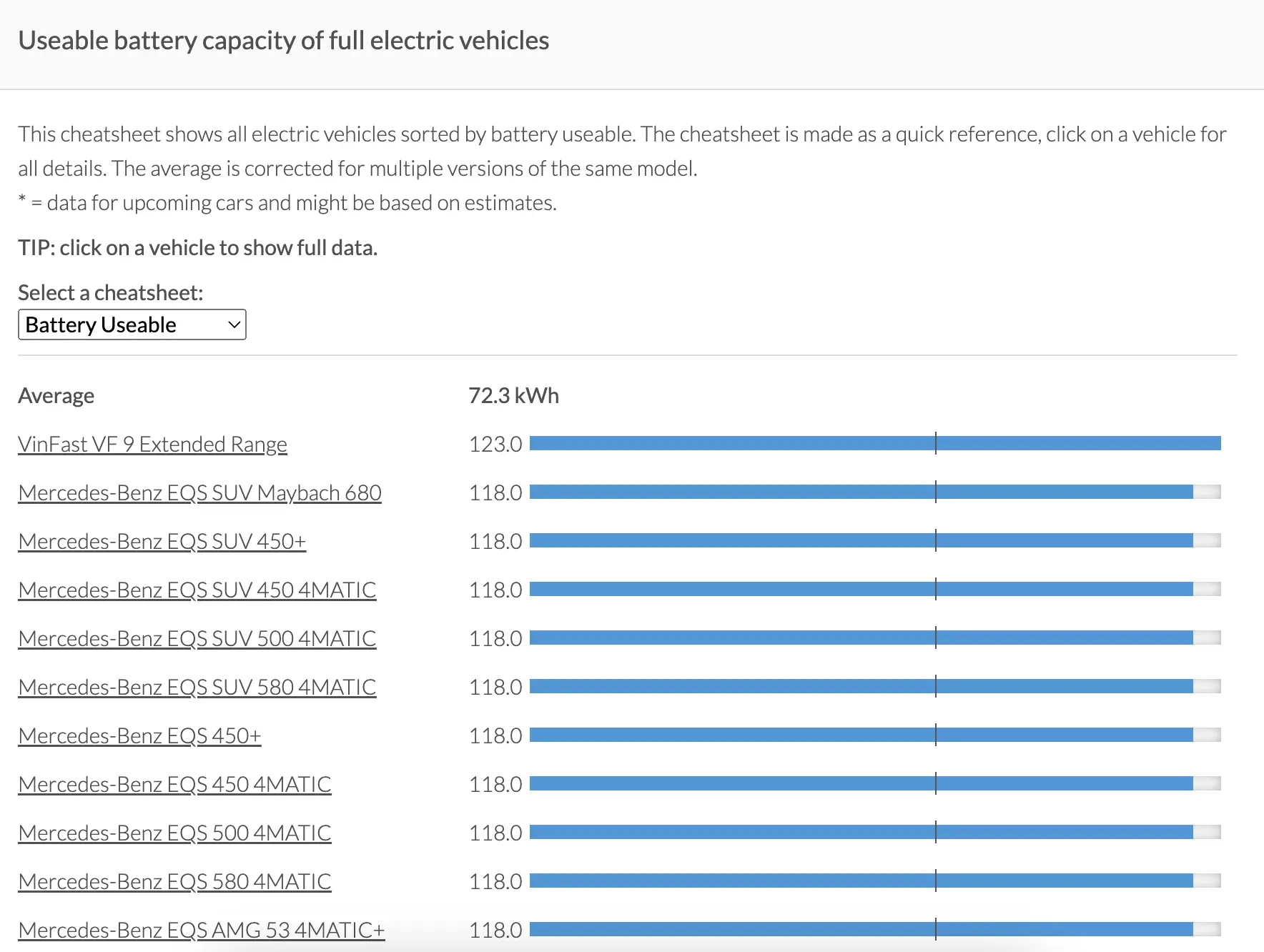
Task: Click the 123.0 kWh value text
Action: pos(495,443)
